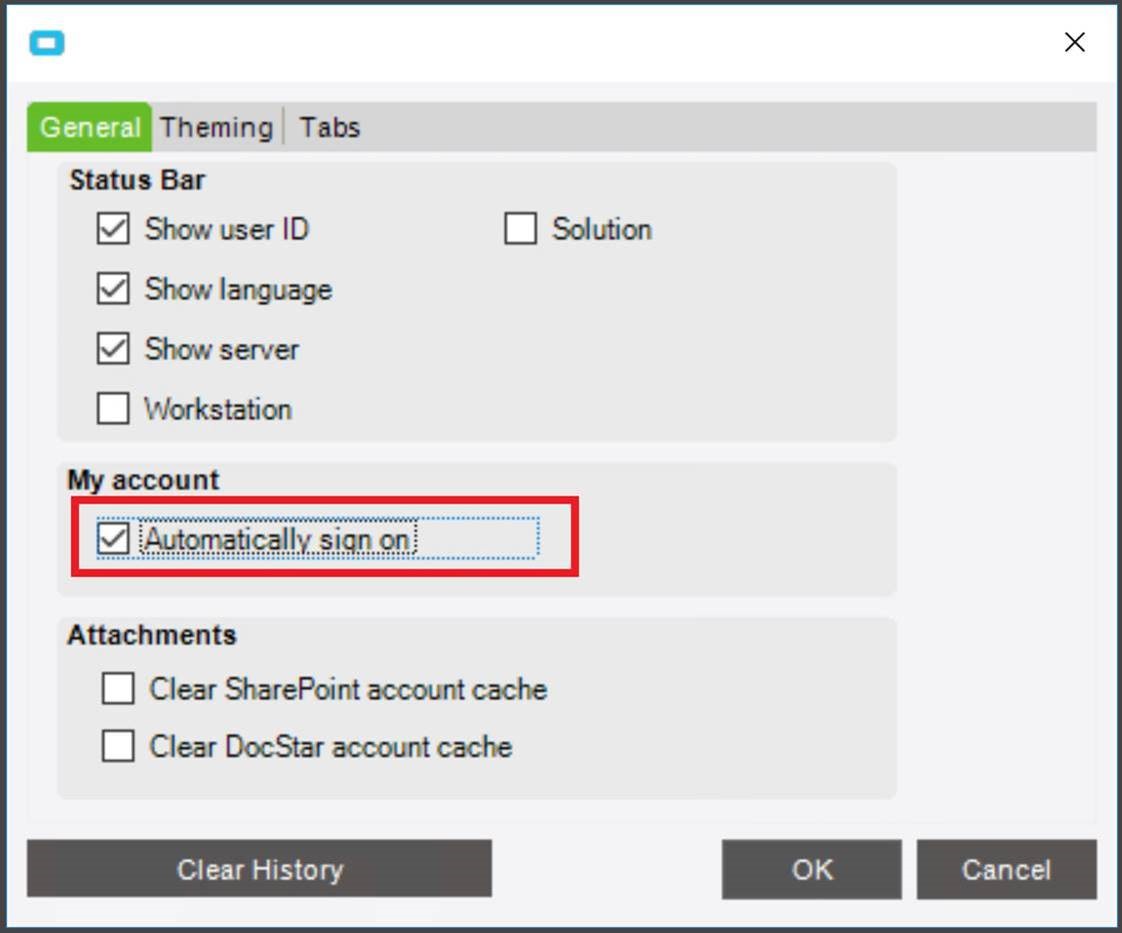Switch to the Theming tab
Screen dimensions: 1122x933
click(x=216, y=127)
